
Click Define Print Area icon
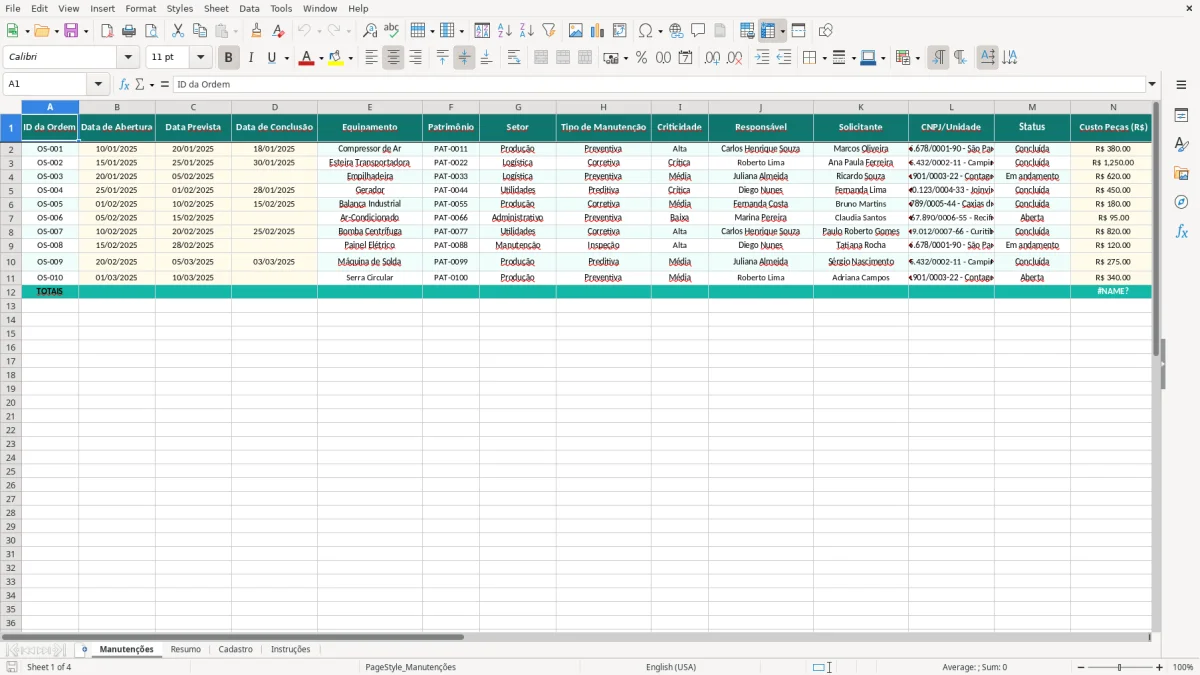pyautogui.click(x=747, y=31)
